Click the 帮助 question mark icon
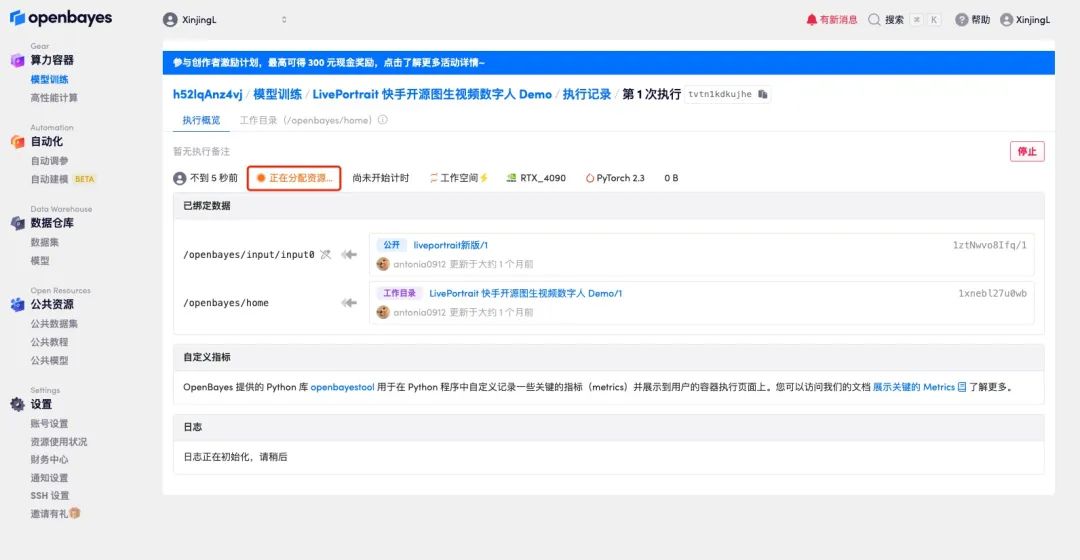Screen dimensions: 1080x560 pyautogui.click(x=962, y=20)
